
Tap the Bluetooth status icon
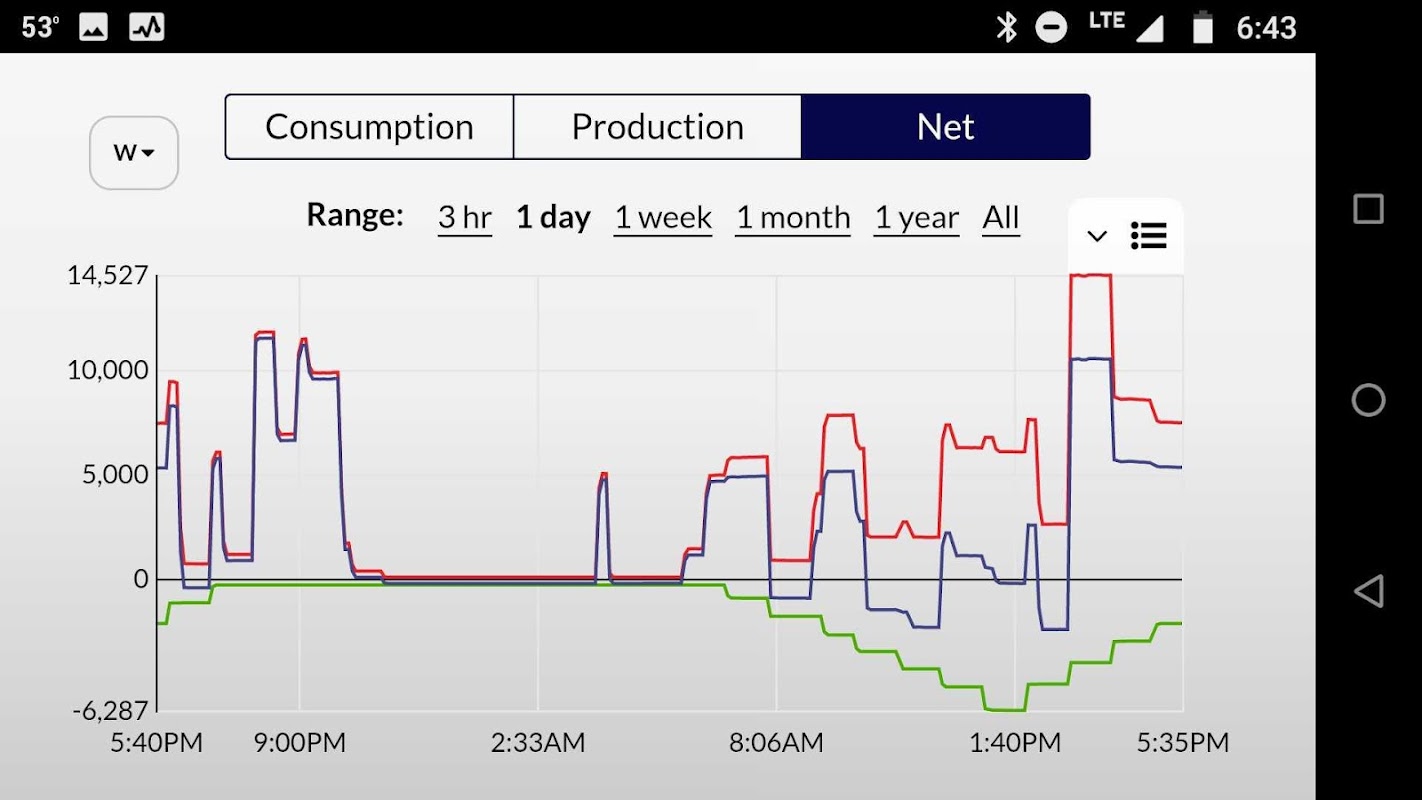point(1006,27)
